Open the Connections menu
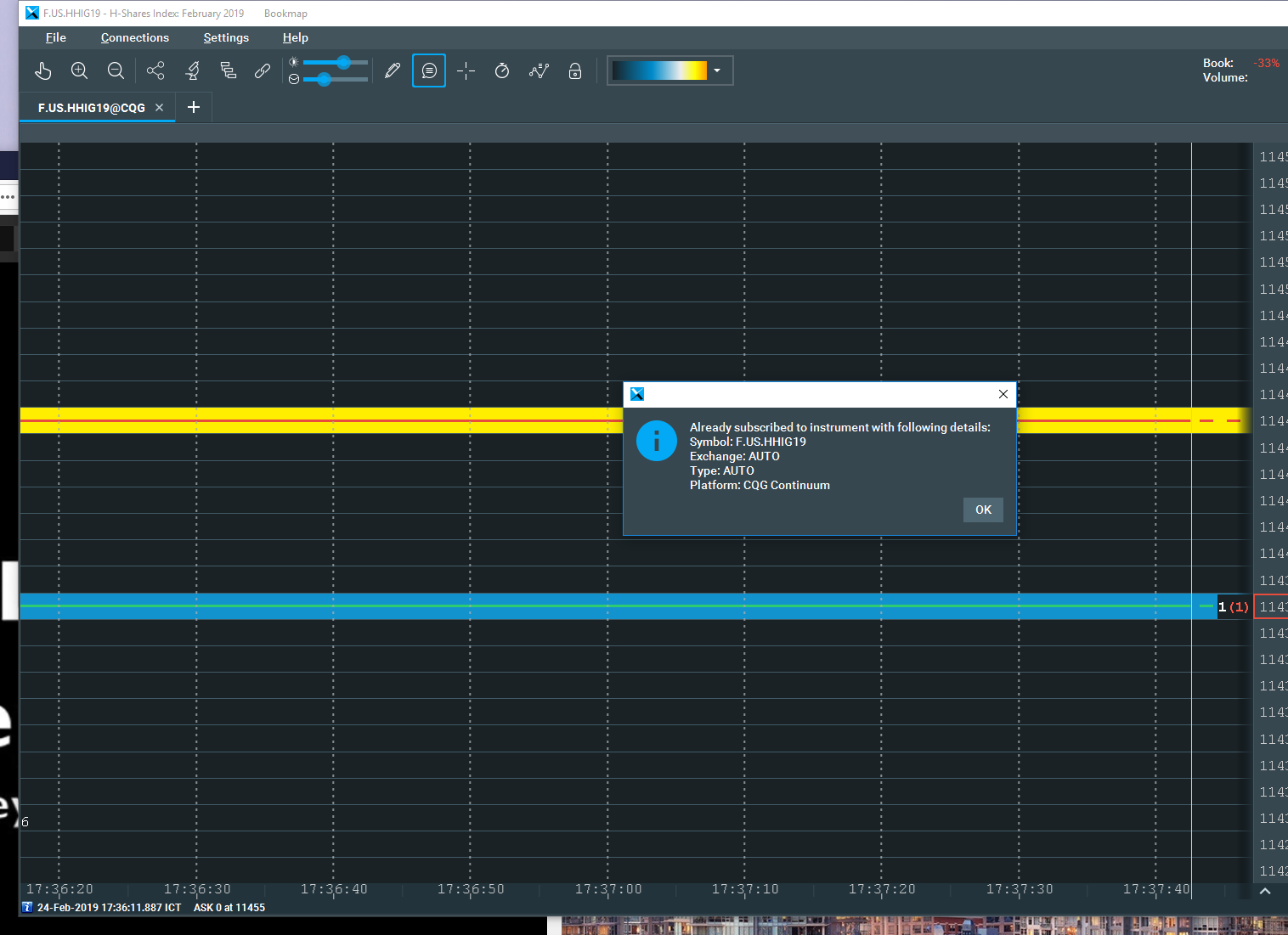1288x935 pixels. pyautogui.click(x=135, y=37)
